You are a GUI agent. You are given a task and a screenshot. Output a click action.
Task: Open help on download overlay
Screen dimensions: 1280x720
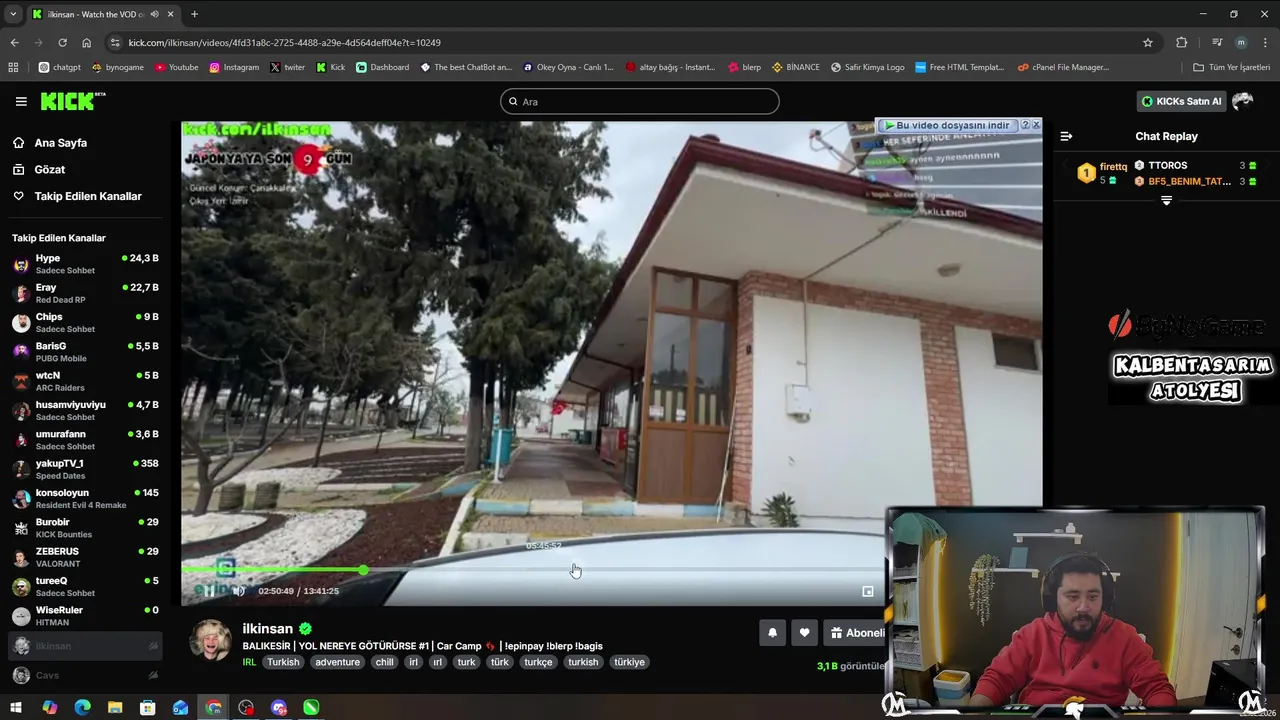(1025, 125)
